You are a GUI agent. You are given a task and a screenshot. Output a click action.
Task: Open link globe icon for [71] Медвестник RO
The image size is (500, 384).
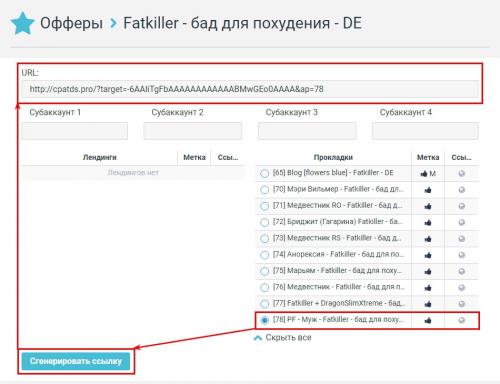coord(462,206)
